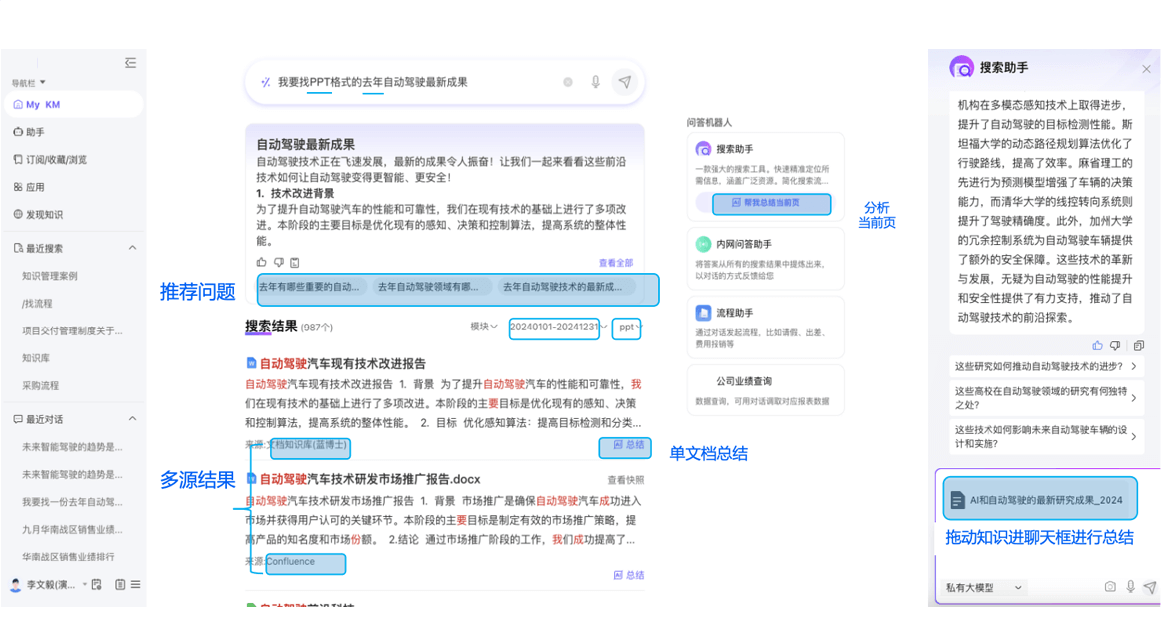
Task: Copy the assistant's chat response
Action: (1138, 346)
